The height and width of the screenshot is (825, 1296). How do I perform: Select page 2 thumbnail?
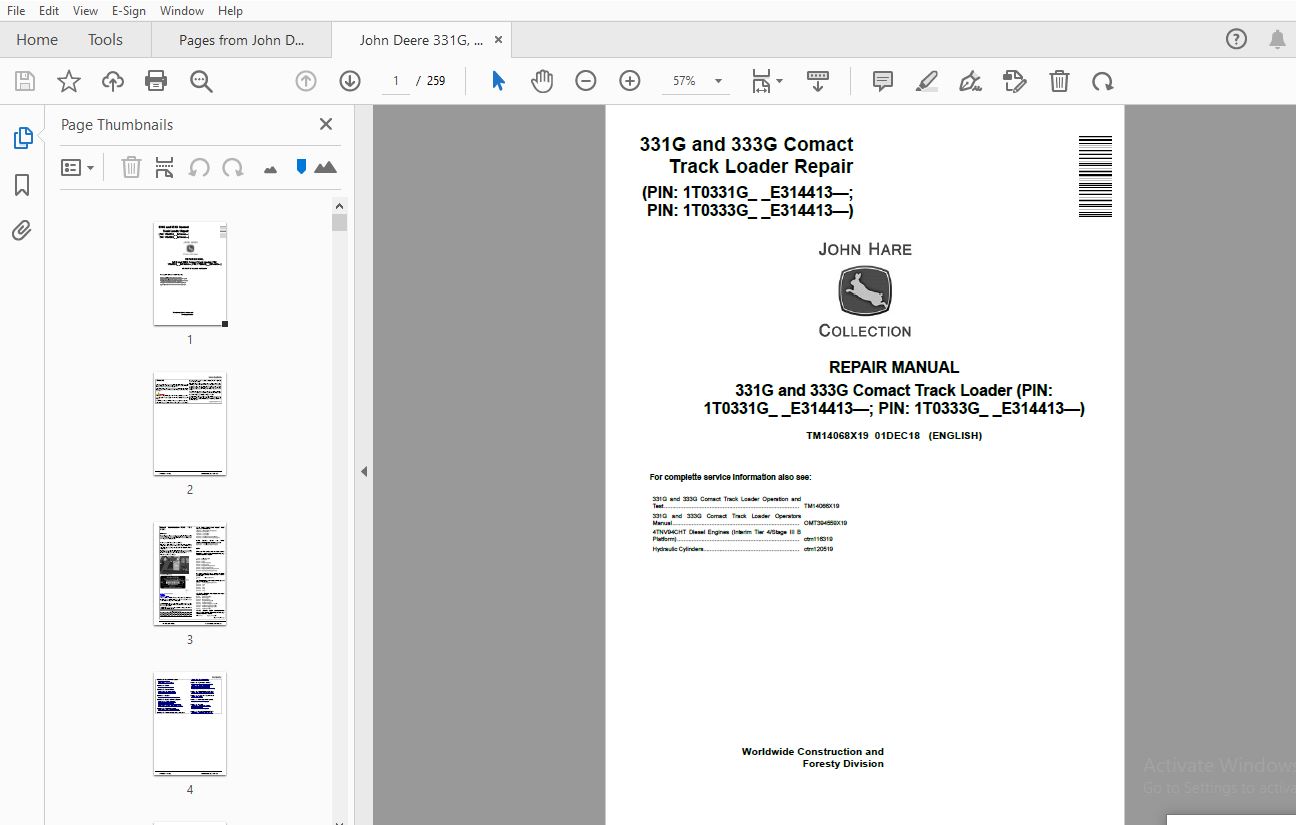pyautogui.click(x=190, y=424)
